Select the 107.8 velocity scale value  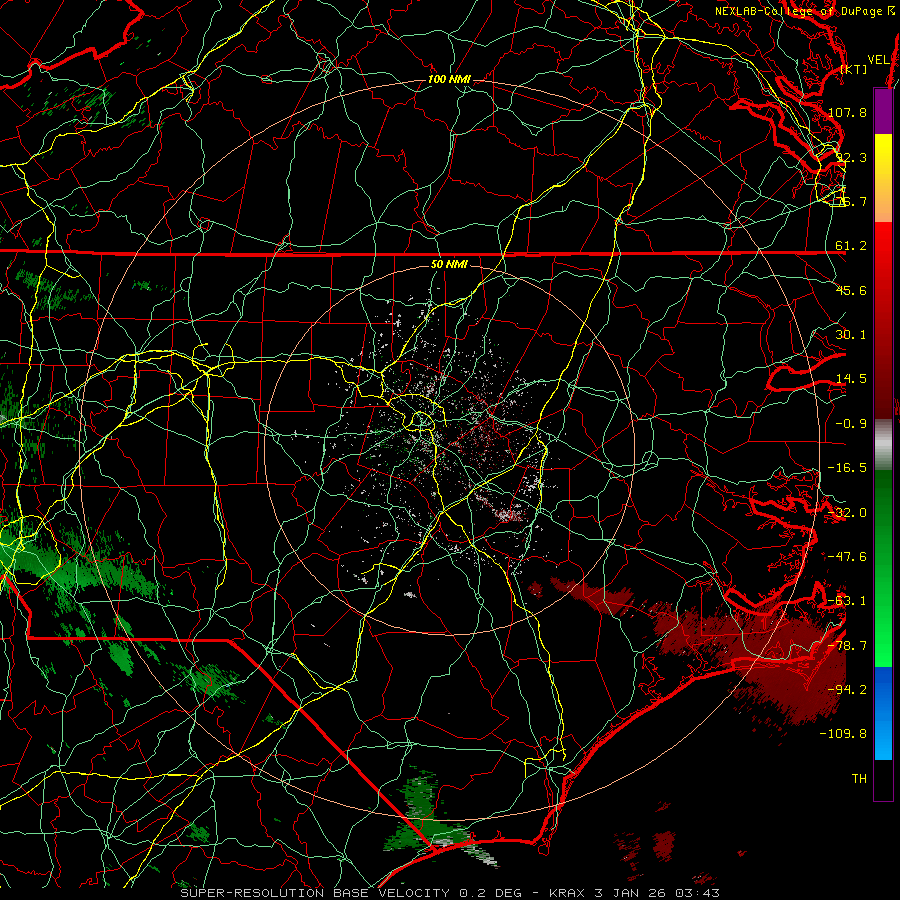pos(847,112)
